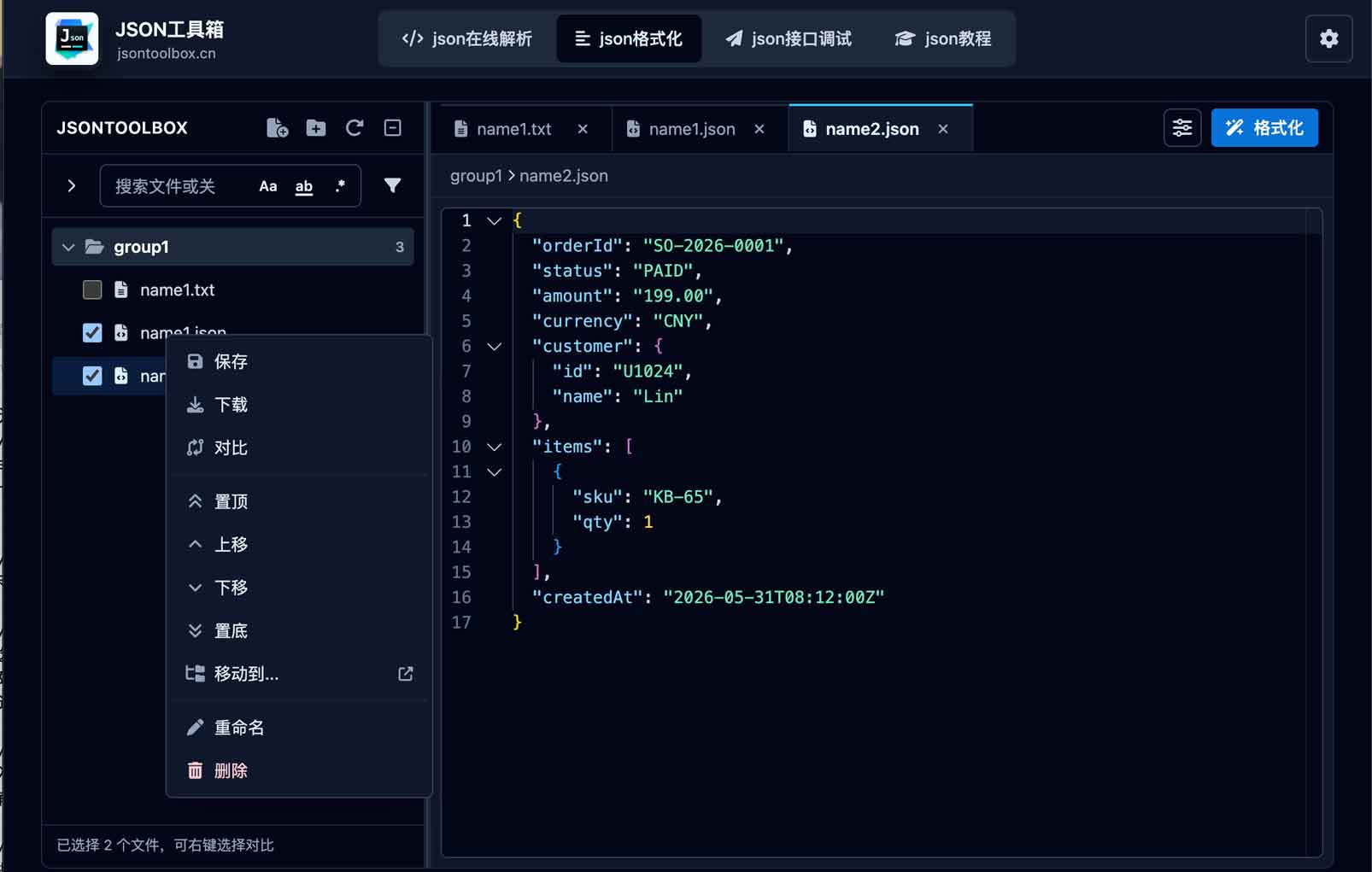Click the editor minimap strip on the right

(1314, 531)
